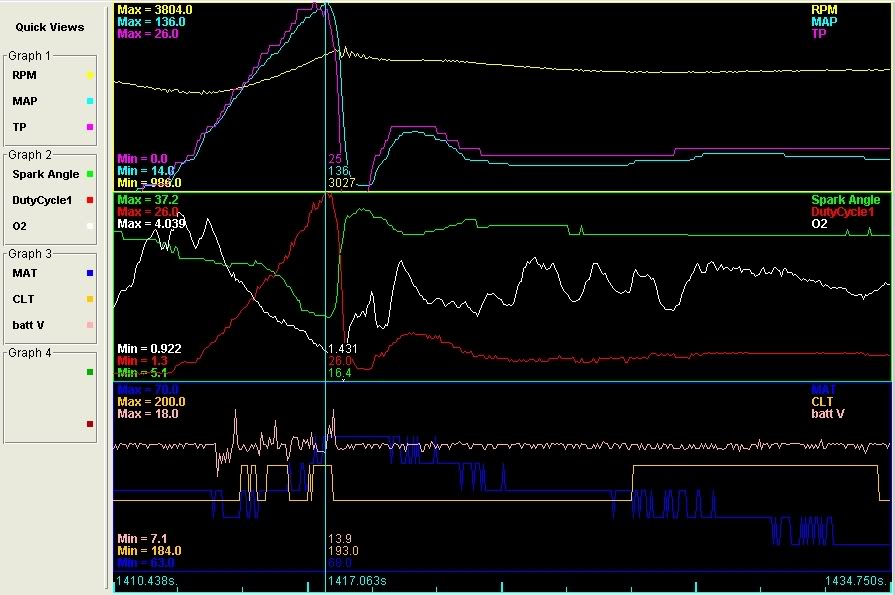
Task: Click the cyan MAP color swatch
Action: (x=90, y=101)
